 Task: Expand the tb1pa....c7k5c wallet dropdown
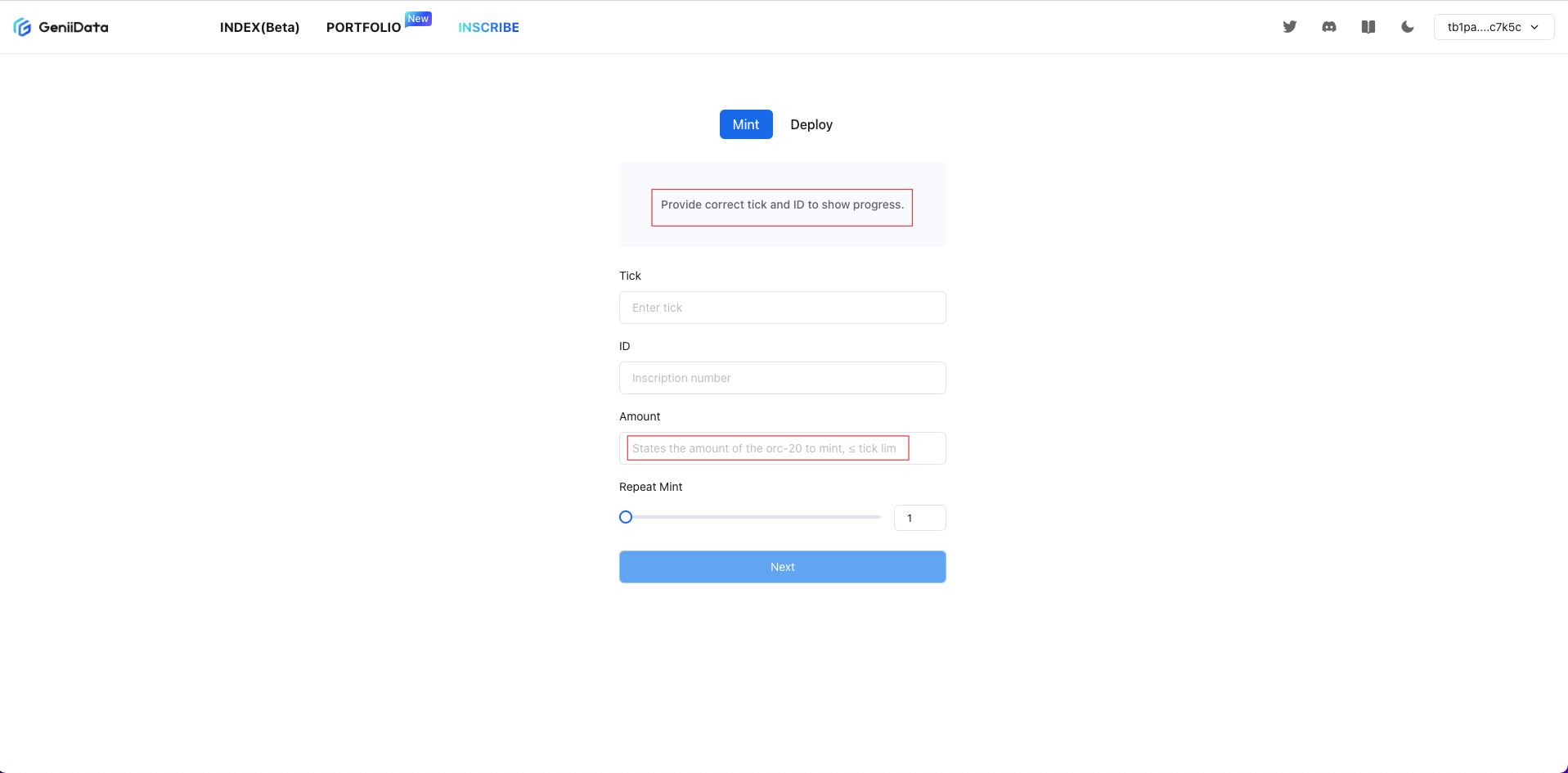[x=1494, y=27]
